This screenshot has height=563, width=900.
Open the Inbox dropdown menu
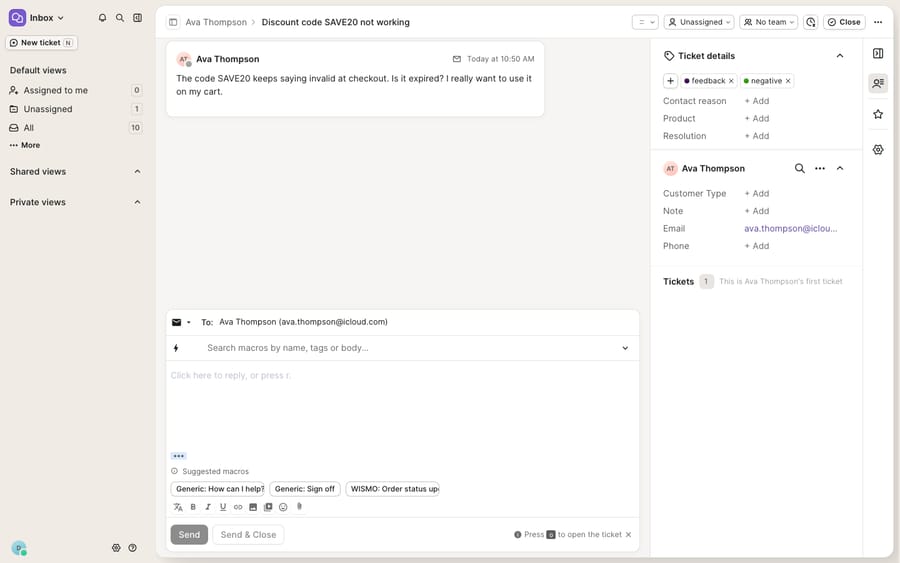[x=47, y=18]
